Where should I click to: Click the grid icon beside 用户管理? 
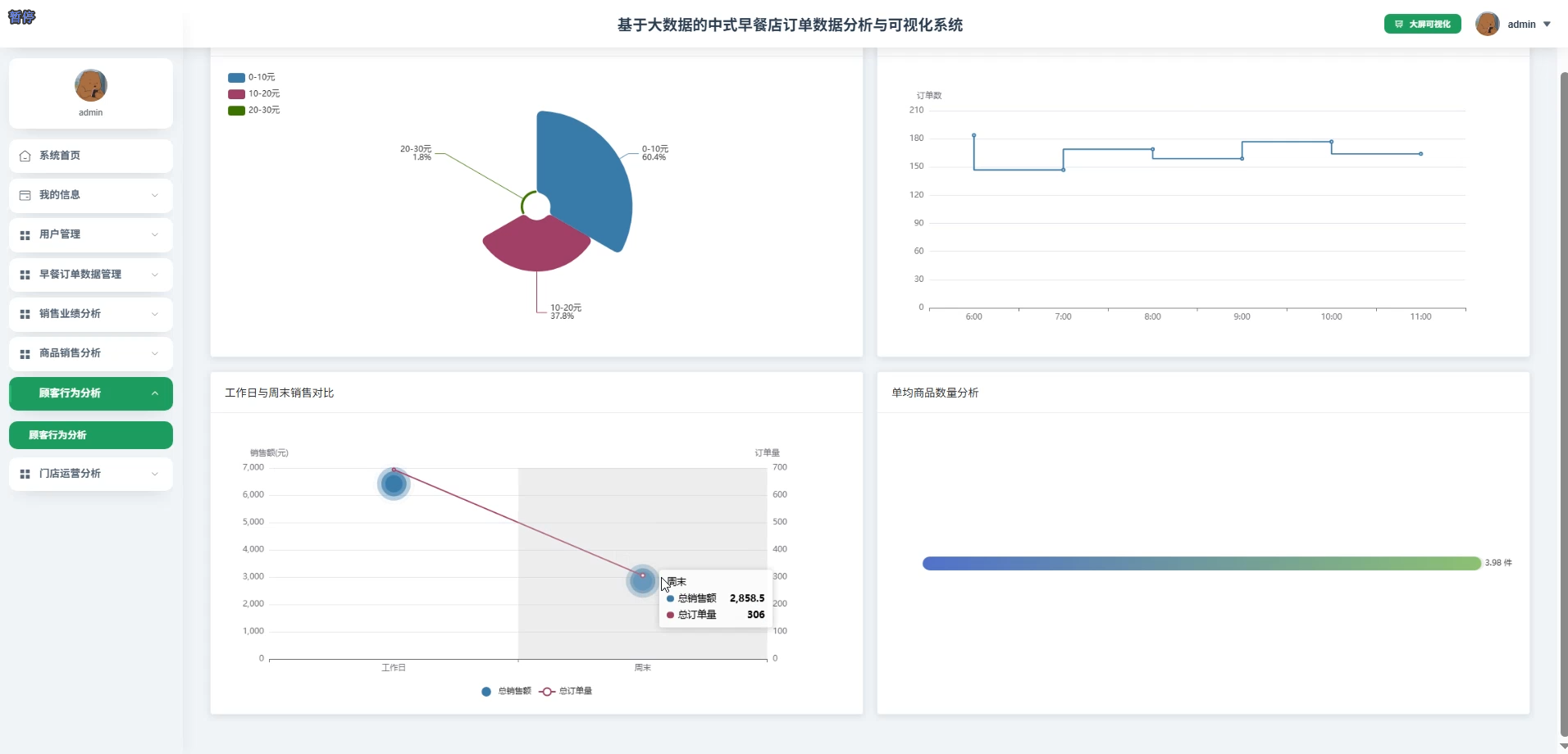point(25,235)
